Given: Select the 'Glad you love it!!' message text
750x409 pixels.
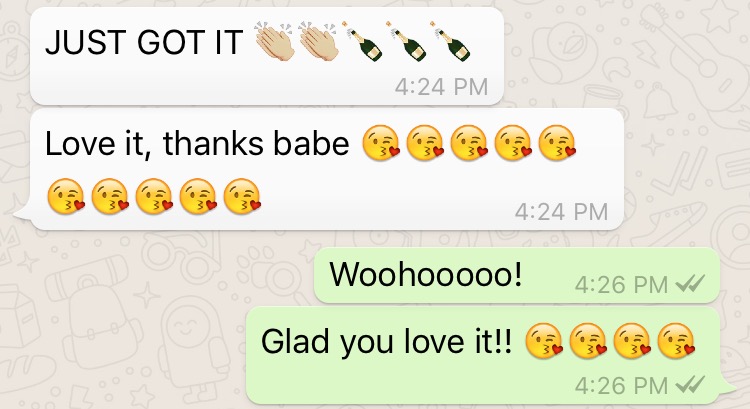Looking at the screenshot, I should point(386,342).
